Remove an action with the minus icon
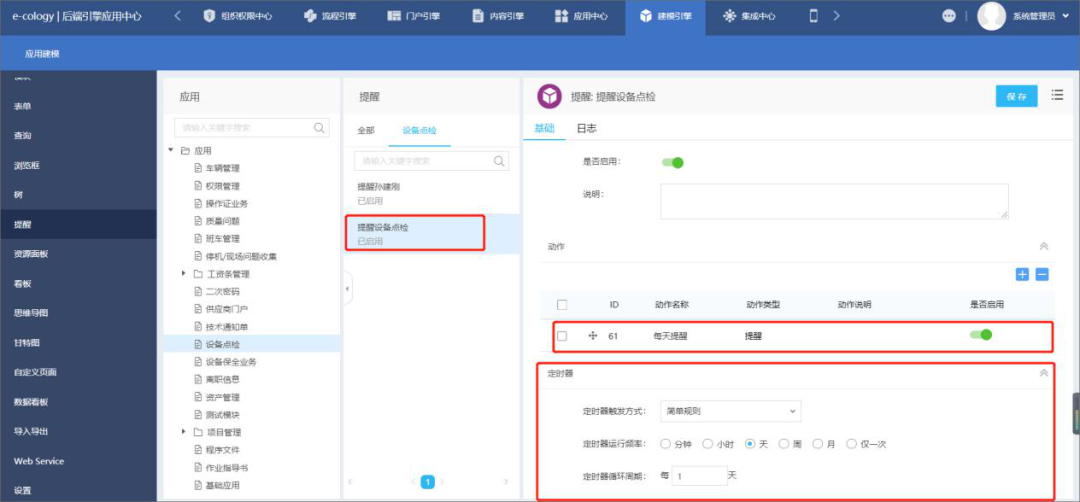This screenshot has height=502, width=1080. (x=1042, y=274)
